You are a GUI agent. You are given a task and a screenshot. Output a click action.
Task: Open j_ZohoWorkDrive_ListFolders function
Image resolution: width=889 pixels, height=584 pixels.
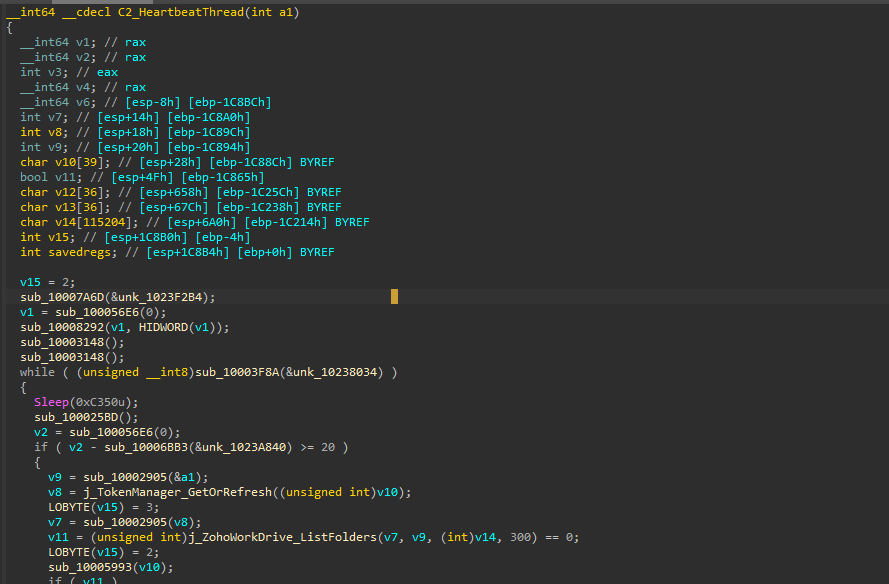282,537
